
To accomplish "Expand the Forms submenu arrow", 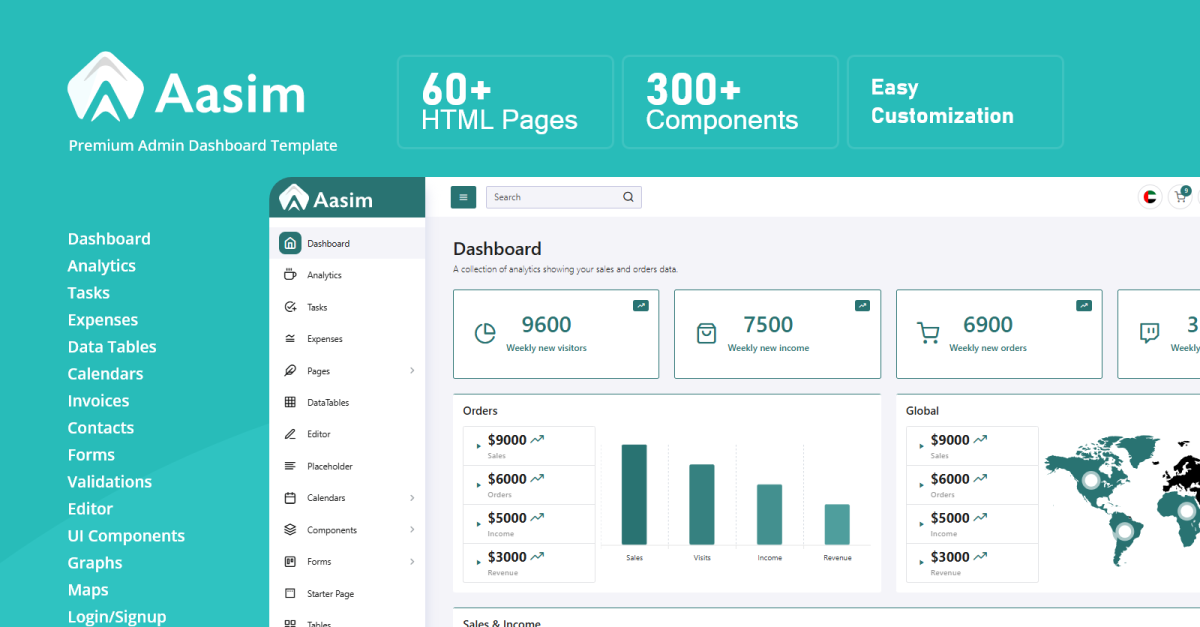I will 412,562.
